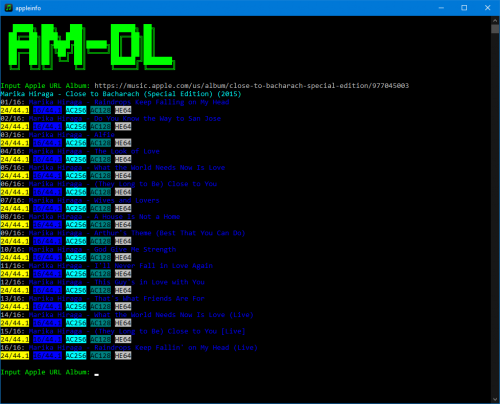Click 'God Give Me Strength' track 10 line
This screenshot has width=500, height=404.
pos(88,249)
